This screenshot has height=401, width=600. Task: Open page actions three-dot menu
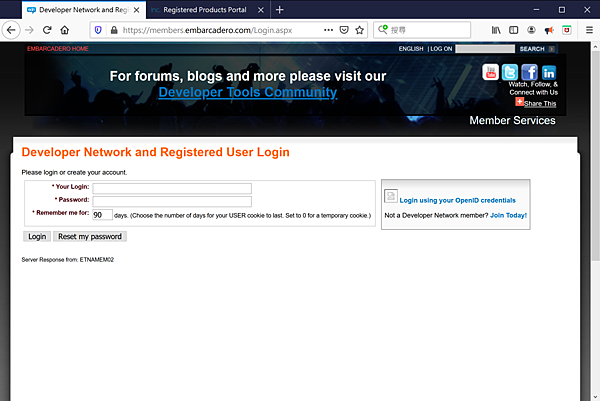click(x=328, y=30)
